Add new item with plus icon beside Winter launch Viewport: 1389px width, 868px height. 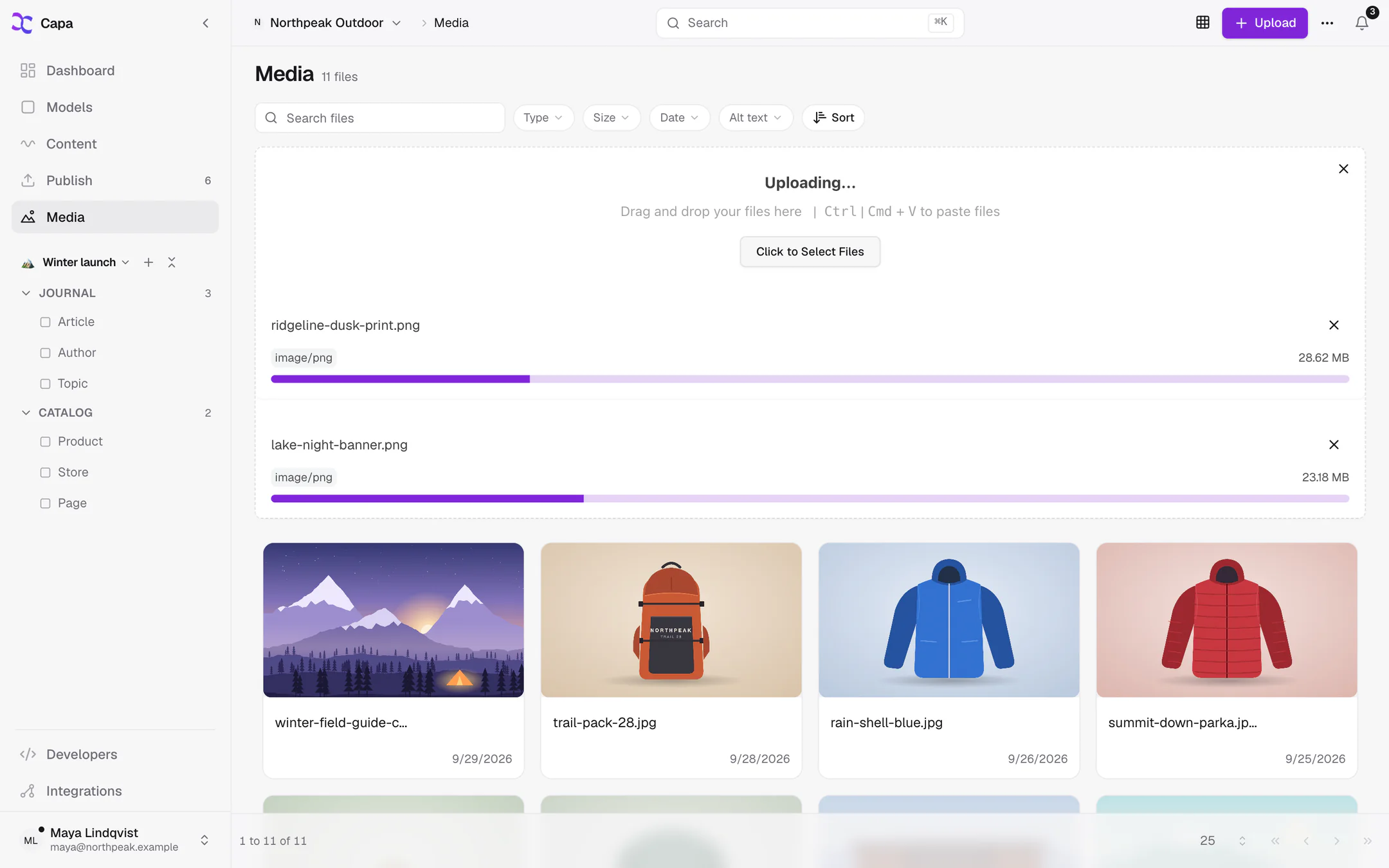[149, 262]
